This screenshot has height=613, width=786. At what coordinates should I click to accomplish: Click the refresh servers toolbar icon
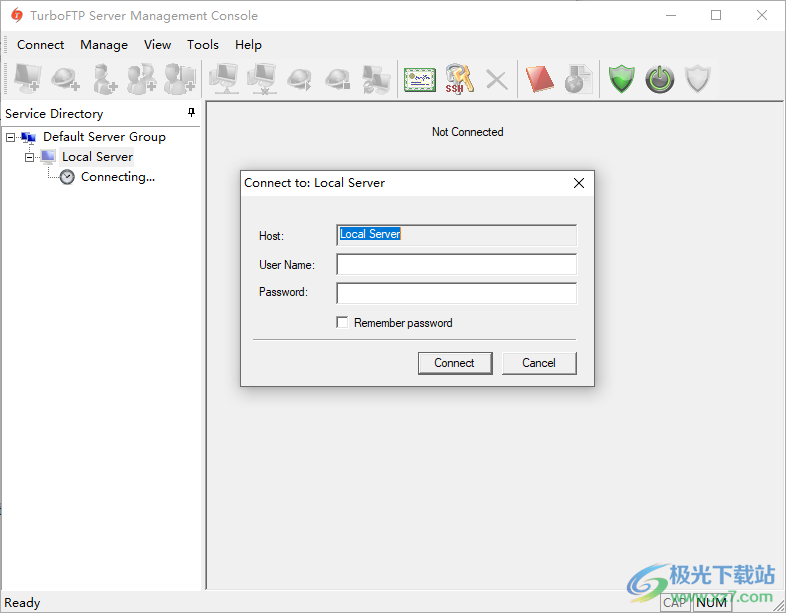(x=376, y=79)
